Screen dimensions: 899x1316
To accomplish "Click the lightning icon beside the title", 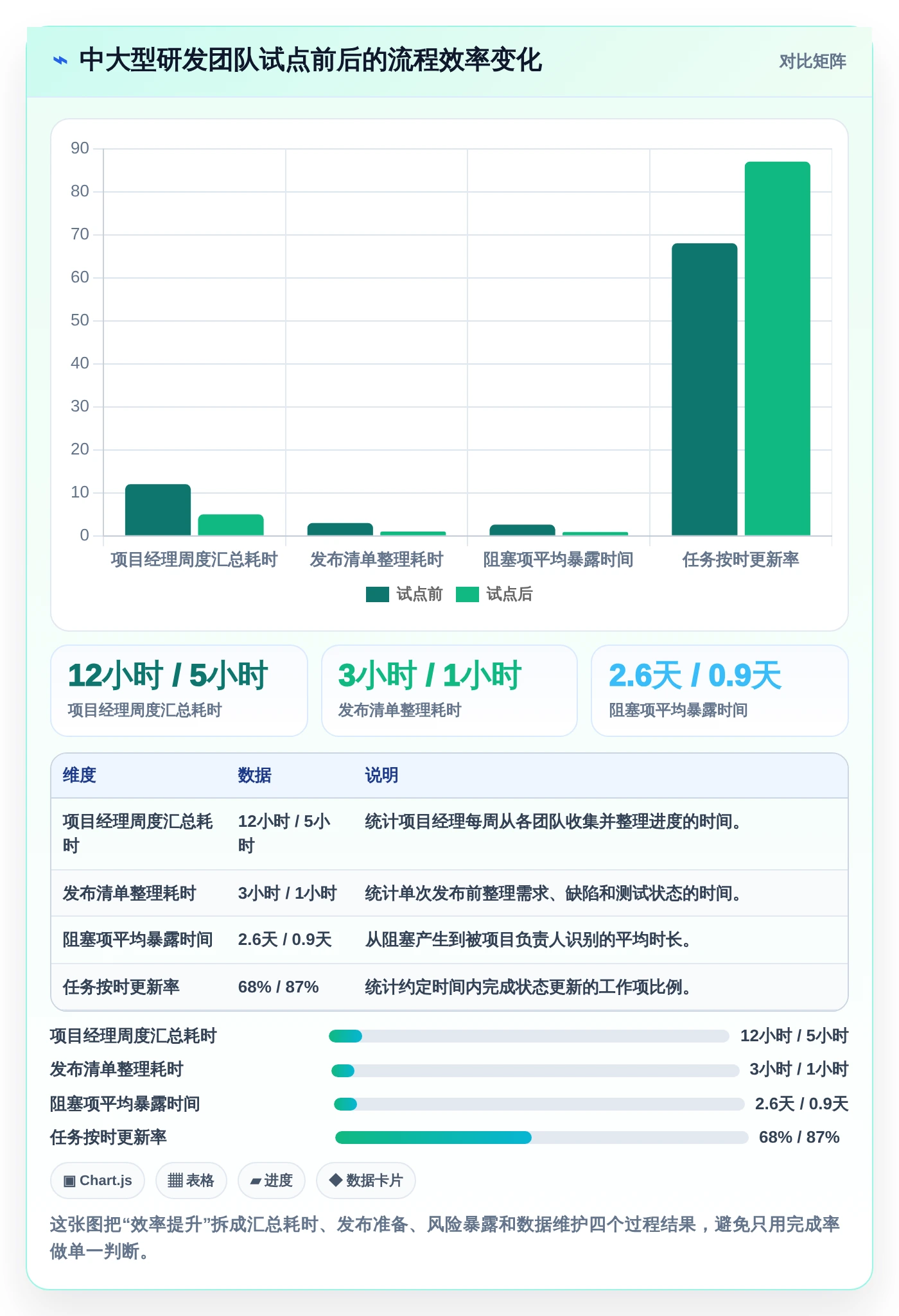I will click(60, 61).
